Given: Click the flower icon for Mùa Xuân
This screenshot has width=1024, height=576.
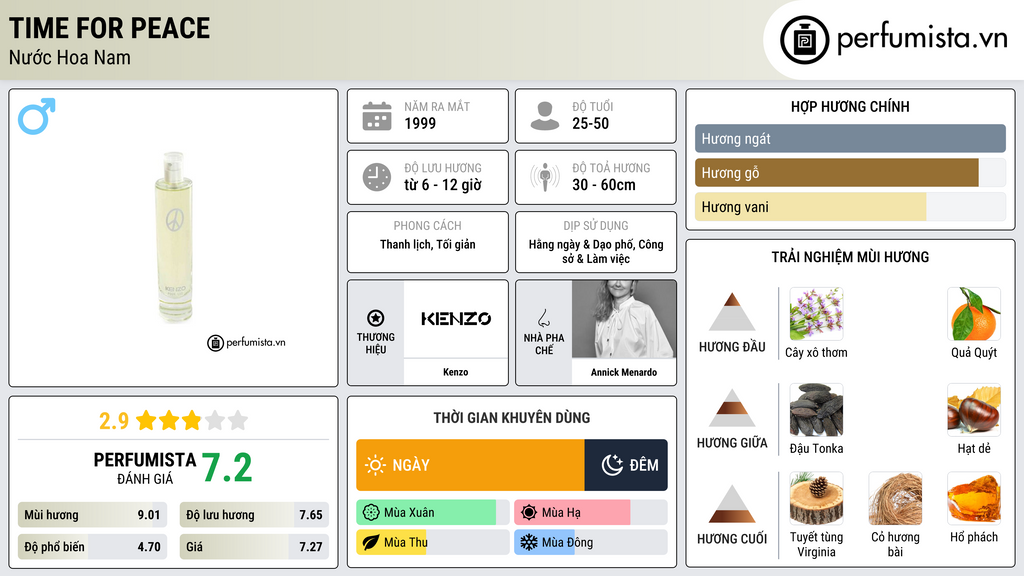Looking at the screenshot, I should tap(371, 513).
